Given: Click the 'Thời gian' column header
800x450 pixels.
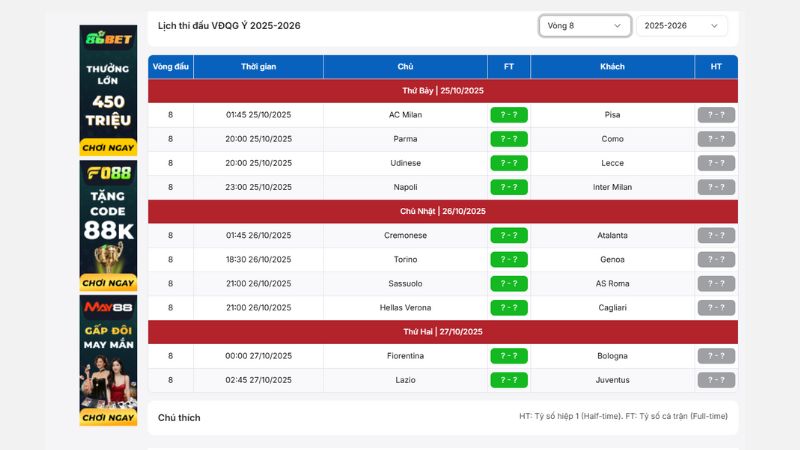Looking at the screenshot, I should 258,67.
